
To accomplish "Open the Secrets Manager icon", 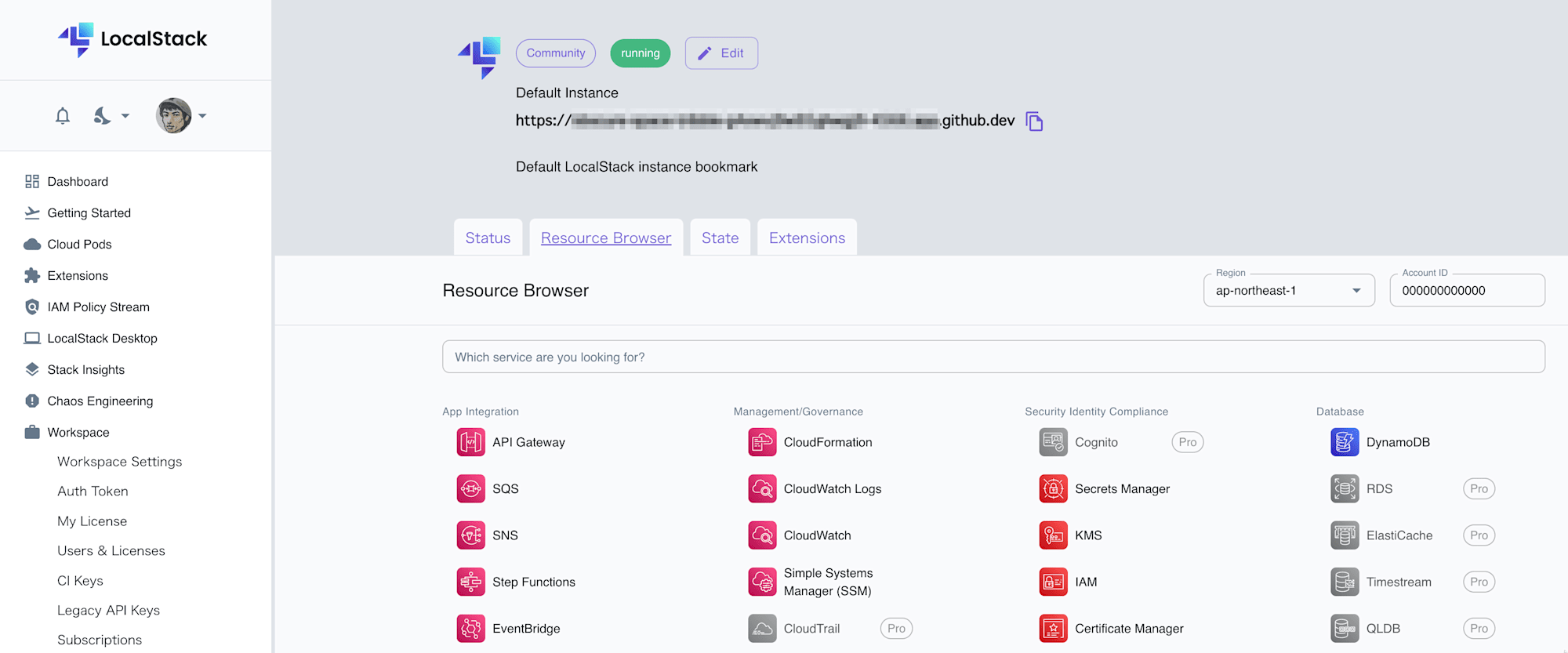I will pos(1054,488).
